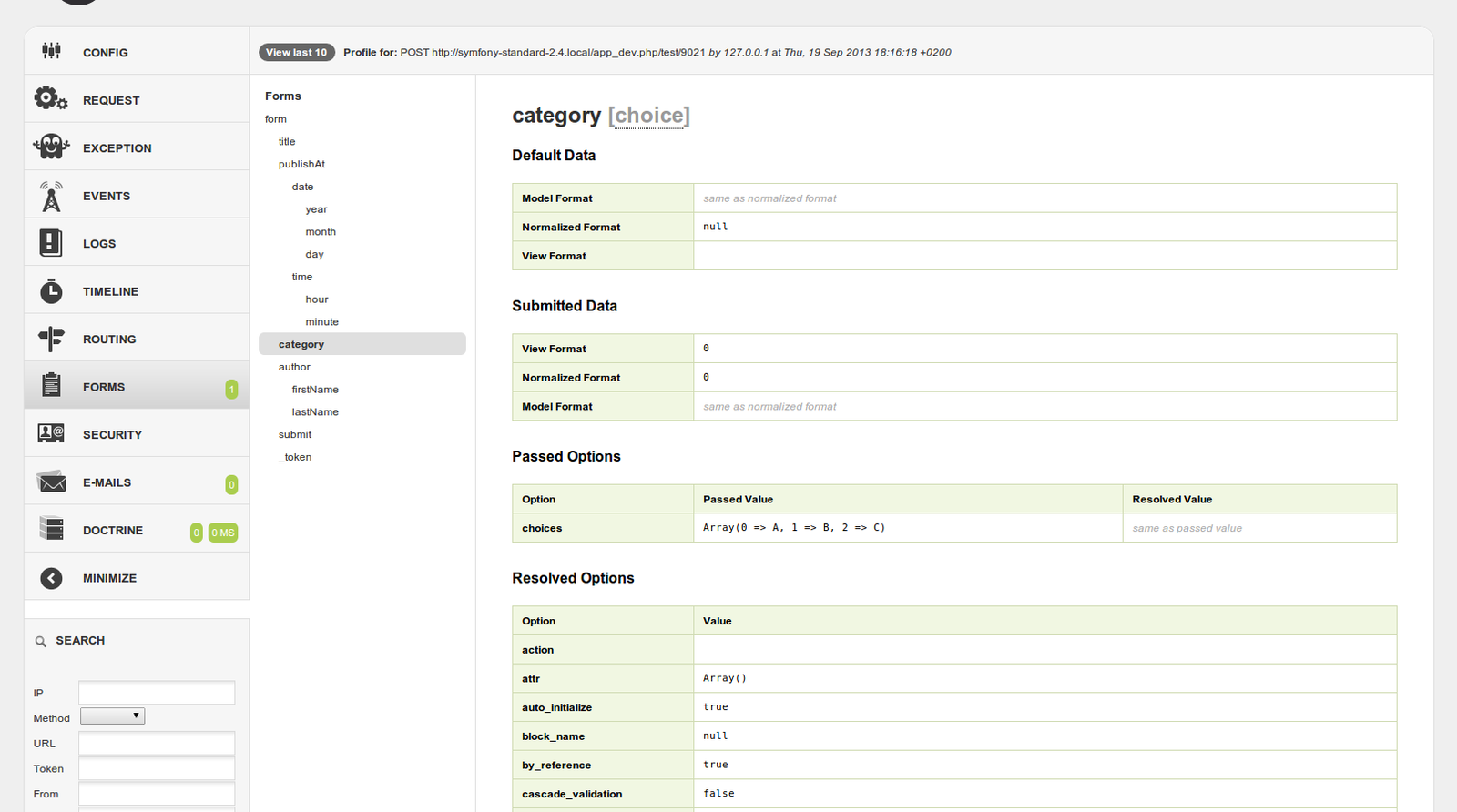
Task: Click the 'Resolved Value' column header
Action: pos(1172,499)
